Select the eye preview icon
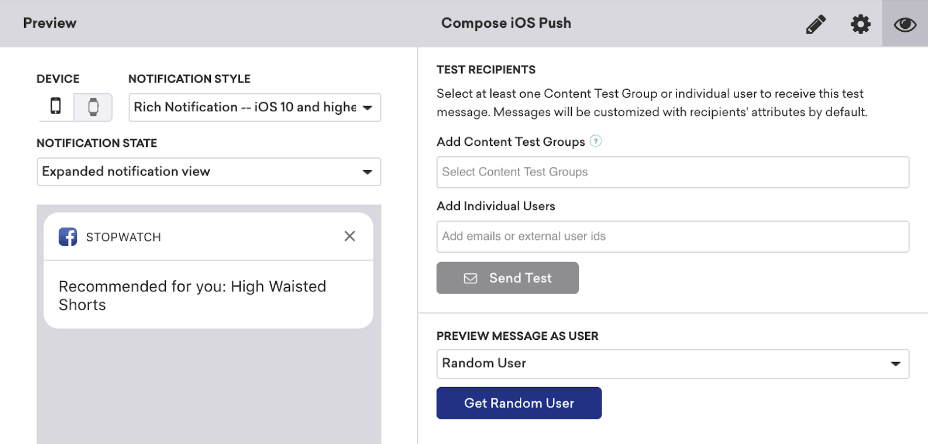Screen dimensions: 928x444 905,24
